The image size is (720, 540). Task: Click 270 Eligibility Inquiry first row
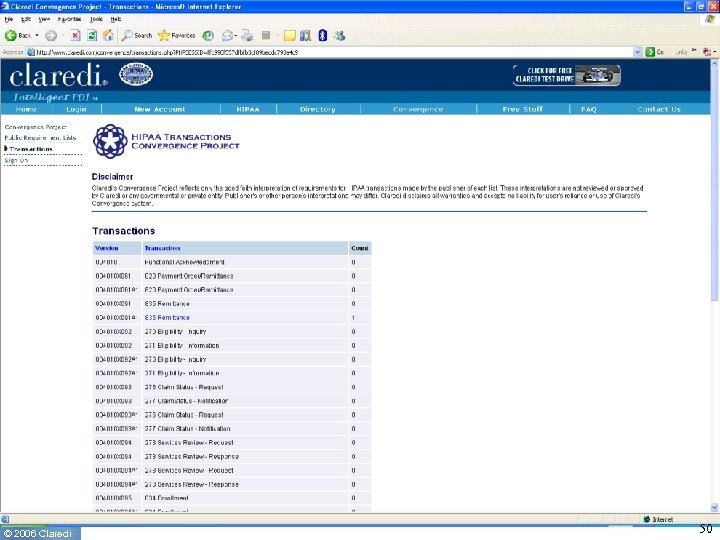tap(175, 332)
